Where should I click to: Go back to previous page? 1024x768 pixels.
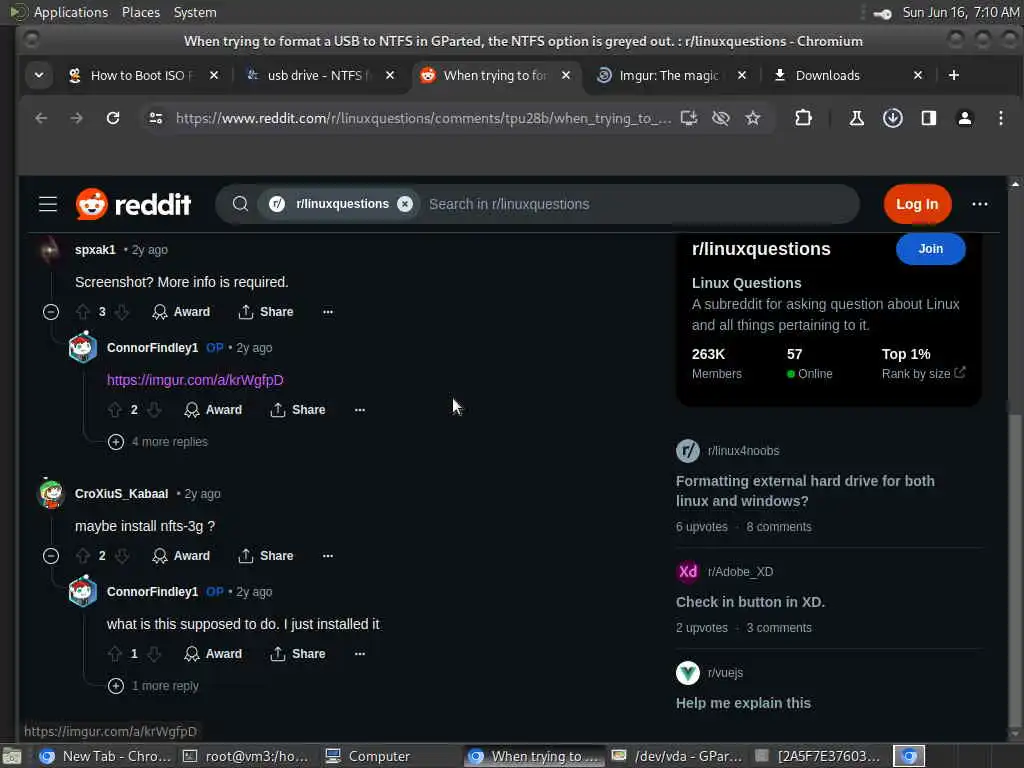41,118
